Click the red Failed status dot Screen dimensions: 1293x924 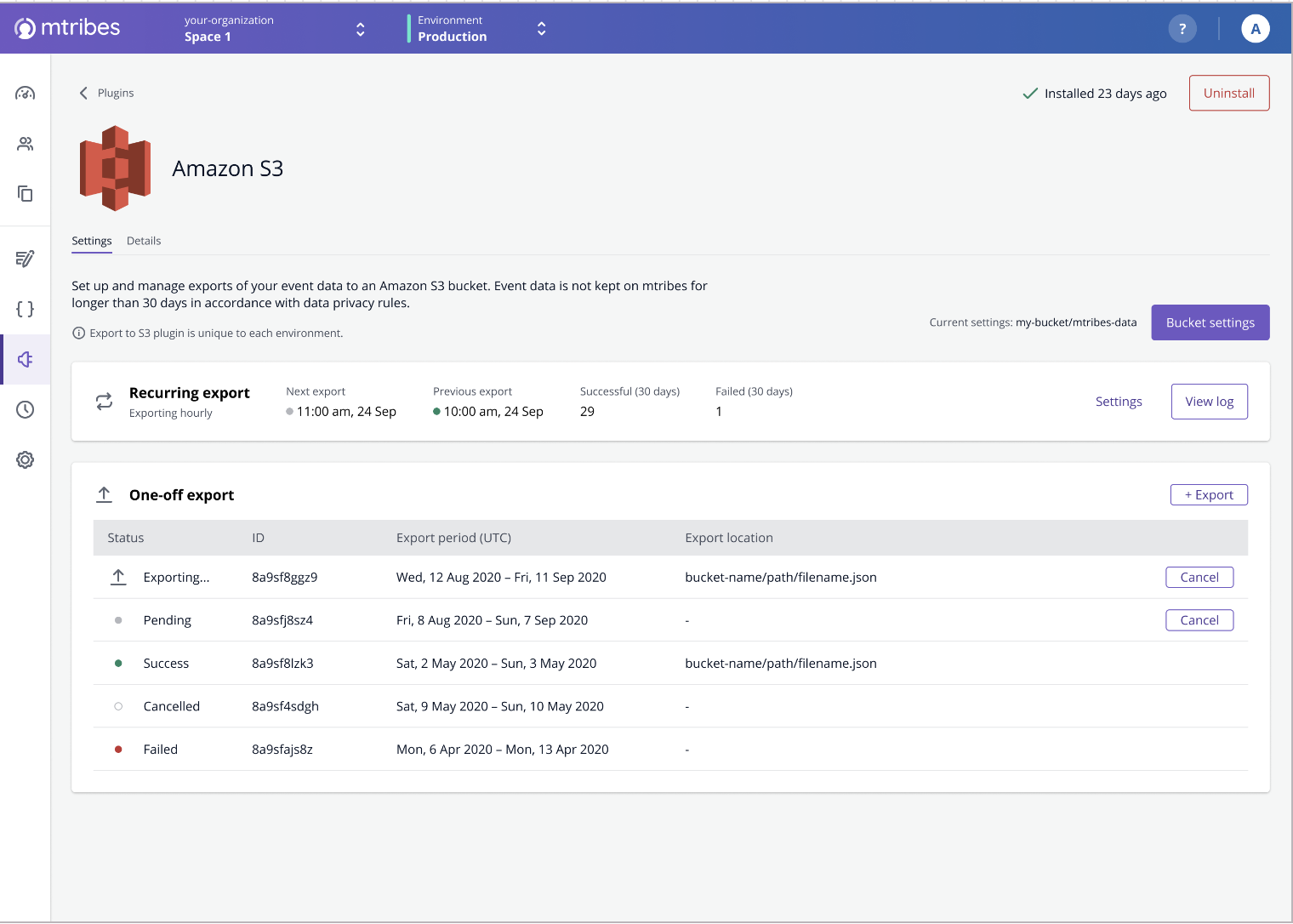click(118, 750)
